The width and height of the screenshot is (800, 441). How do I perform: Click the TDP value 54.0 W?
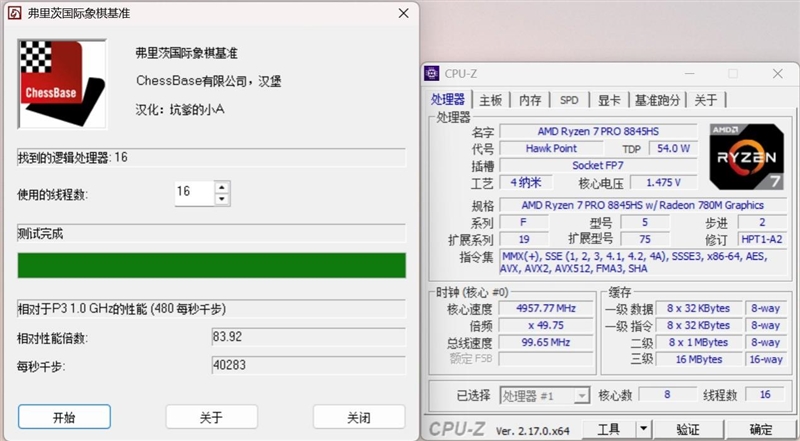pyautogui.click(x=673, y=148)
